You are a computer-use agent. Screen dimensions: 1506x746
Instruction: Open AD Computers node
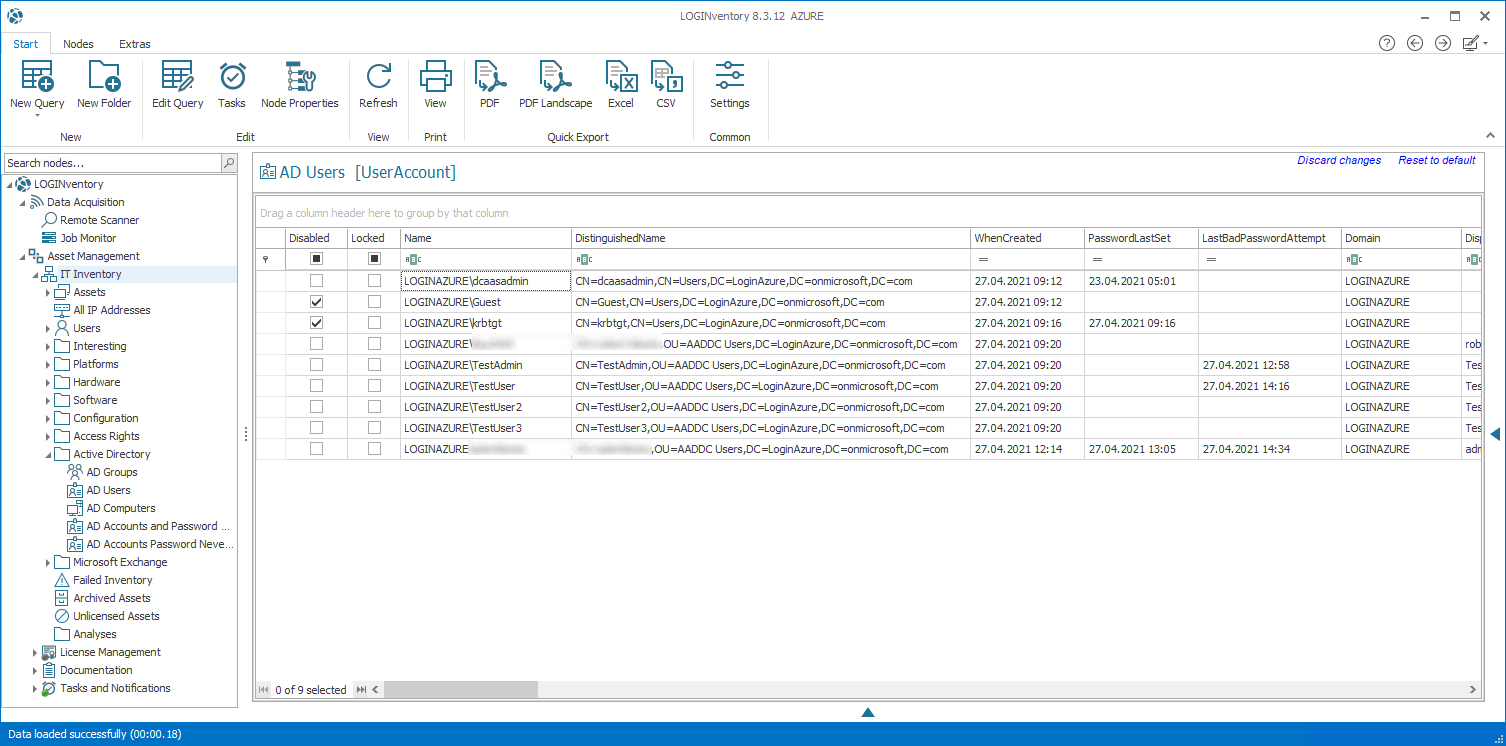(x=121, y=508)
